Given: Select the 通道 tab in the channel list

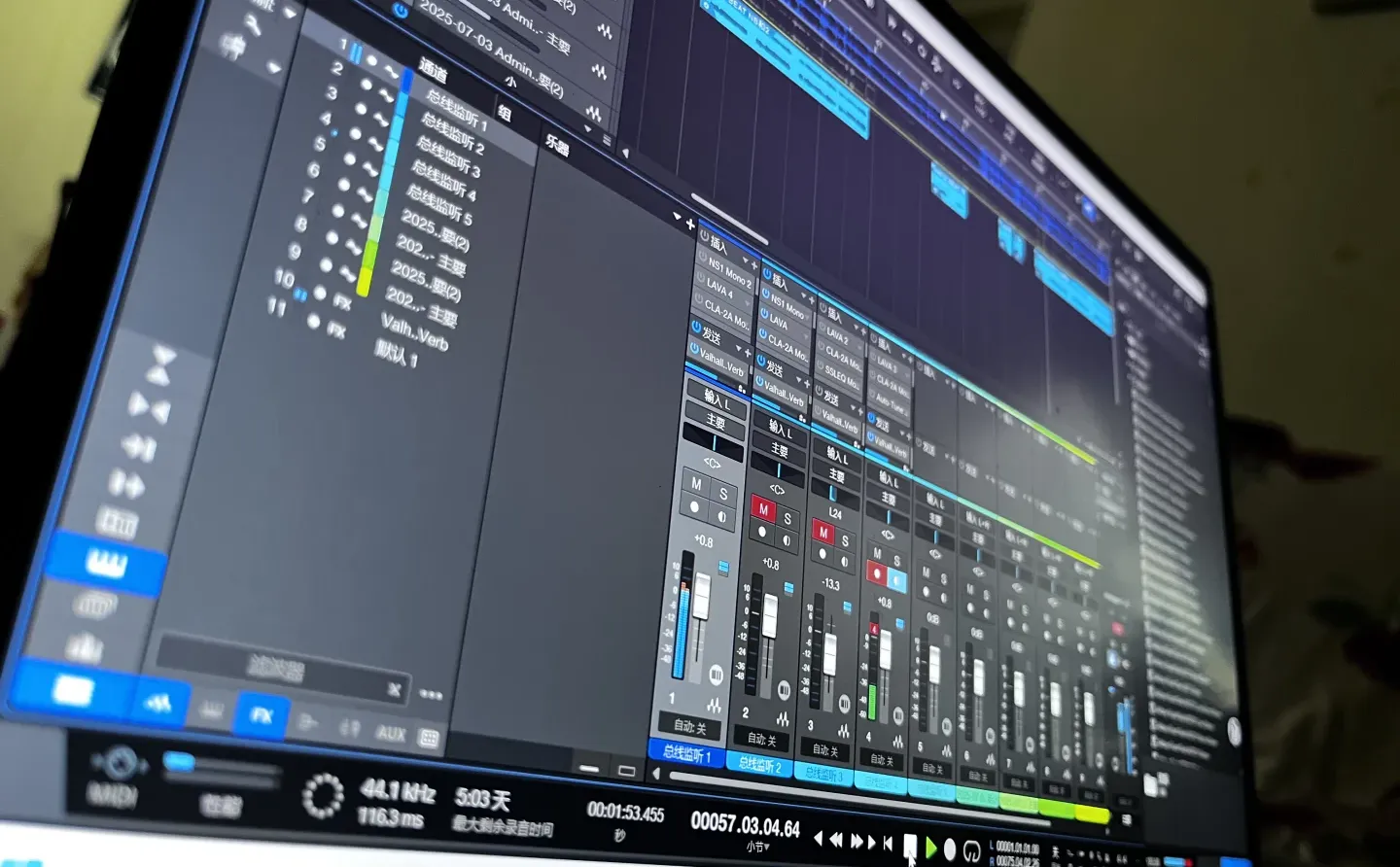Looking at the screenshot, I should click(x=434, y=72).
